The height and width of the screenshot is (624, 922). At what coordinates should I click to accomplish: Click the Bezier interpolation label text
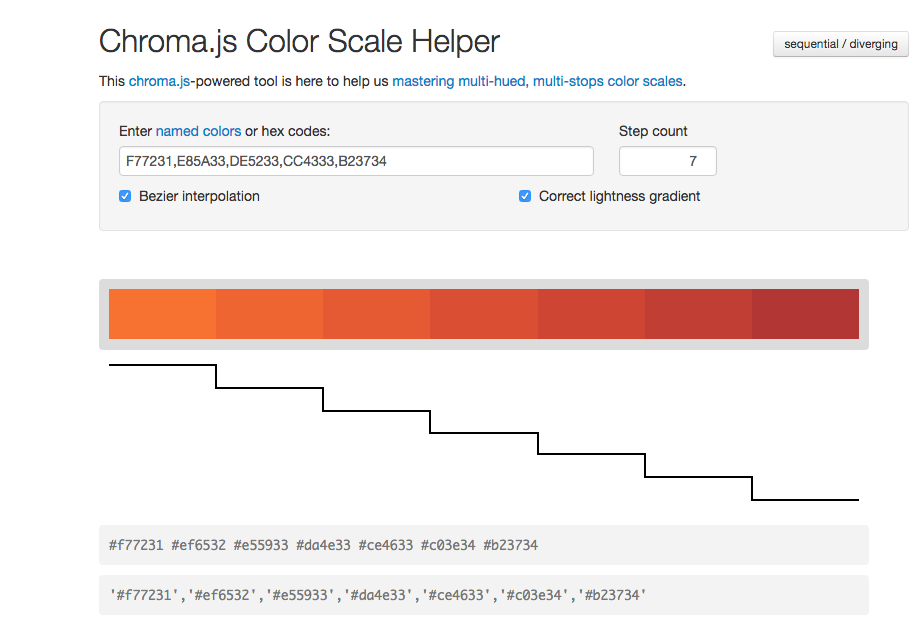(199, 196)
